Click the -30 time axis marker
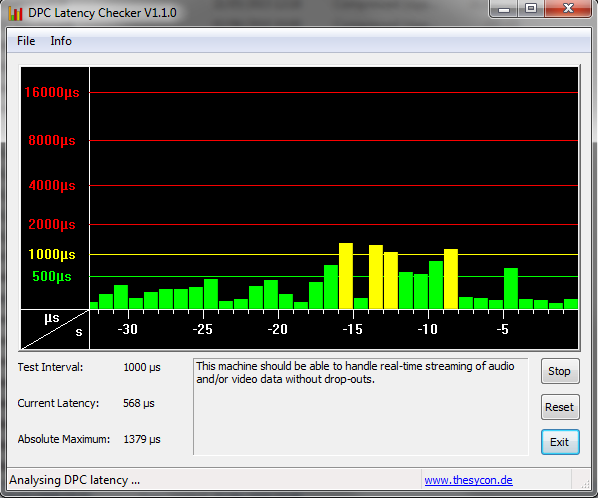Viewport: 598px width, 498px height. click(x=127, y=329)
